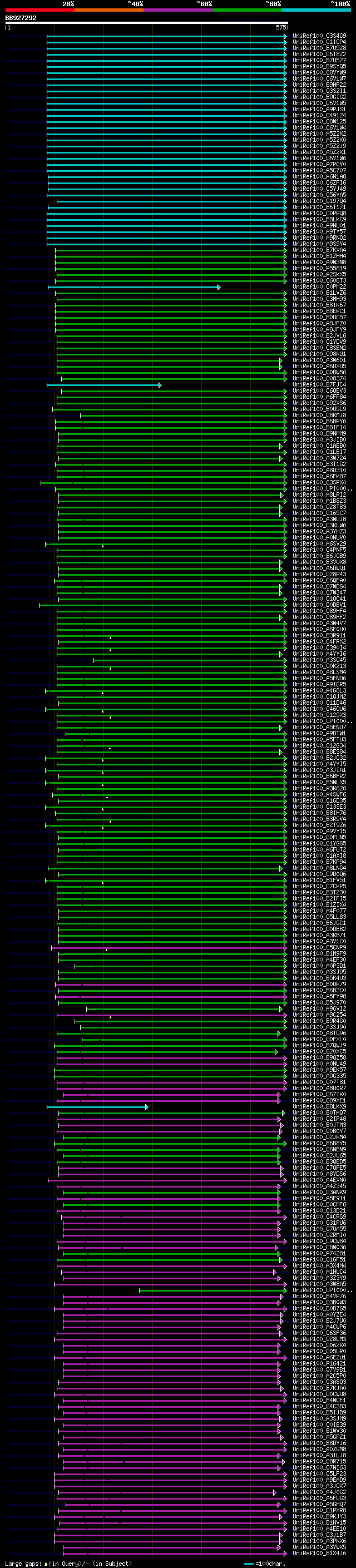Select the hit label UniRef100_Q89HF4

coord(319,611)
